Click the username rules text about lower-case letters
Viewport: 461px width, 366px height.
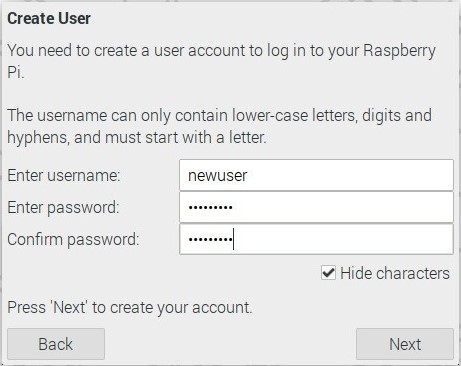pyautogui.click(x=220, y=126)
